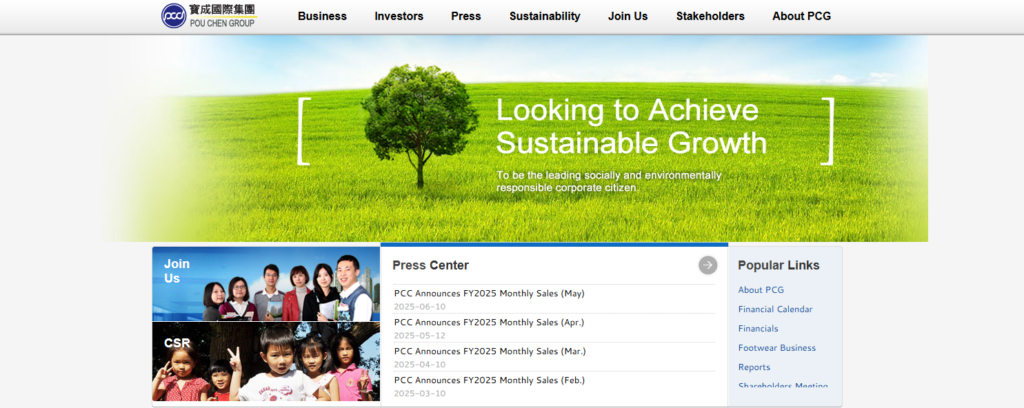Click the date 2025-05-12
1024x408 pixels.
pos(420,336)
